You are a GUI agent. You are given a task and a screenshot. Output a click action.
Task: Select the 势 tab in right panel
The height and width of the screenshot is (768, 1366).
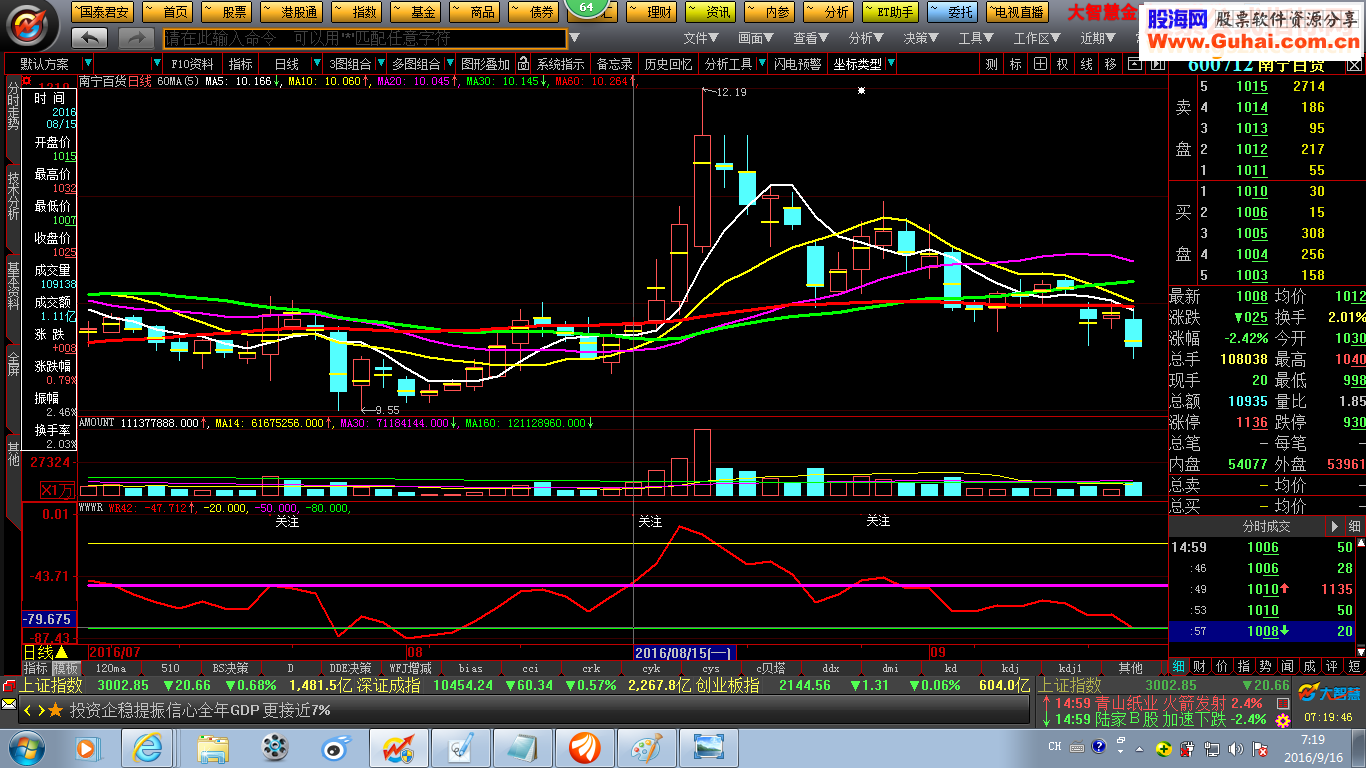(1266, 666)
